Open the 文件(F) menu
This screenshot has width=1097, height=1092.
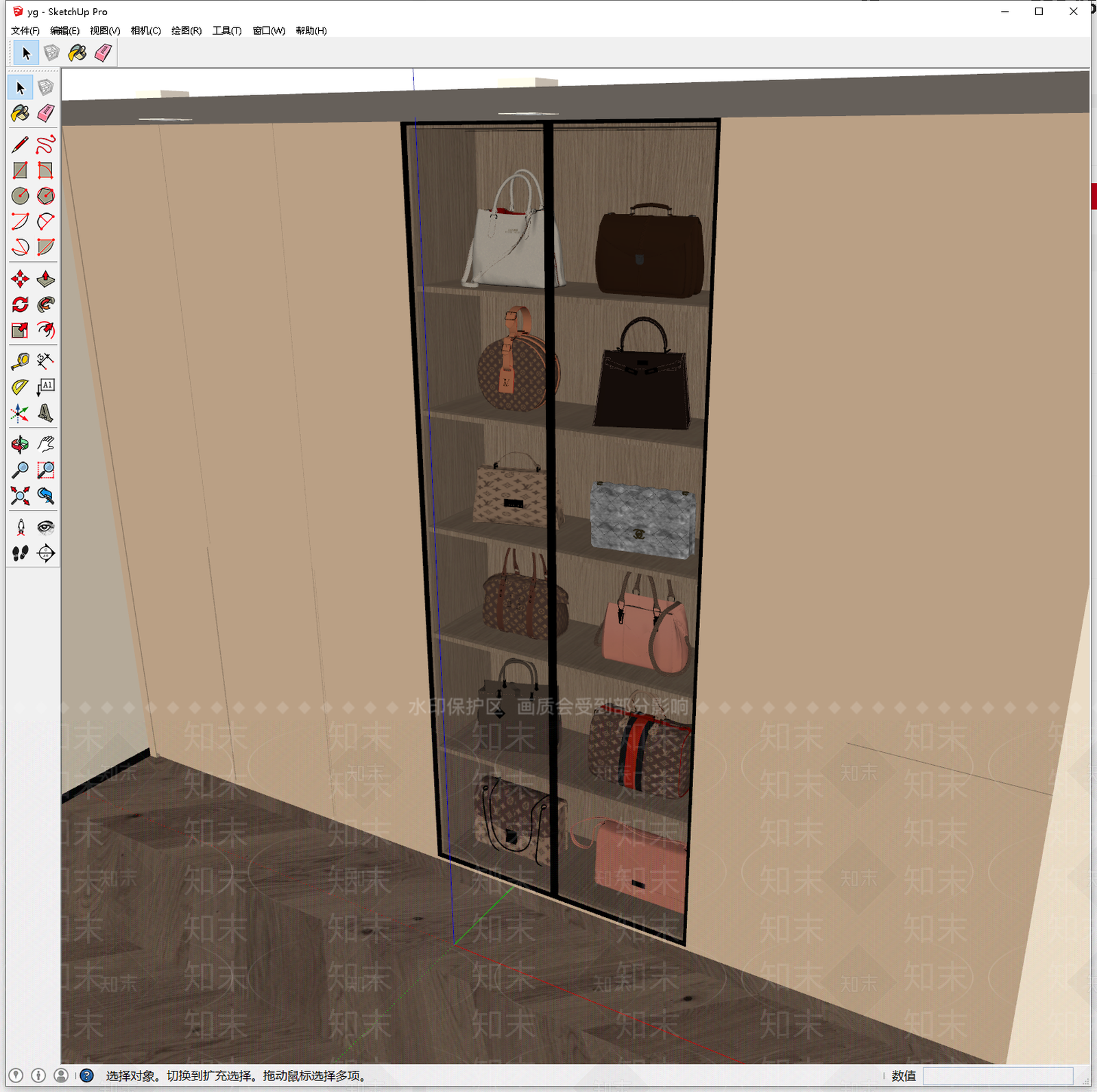25,31
